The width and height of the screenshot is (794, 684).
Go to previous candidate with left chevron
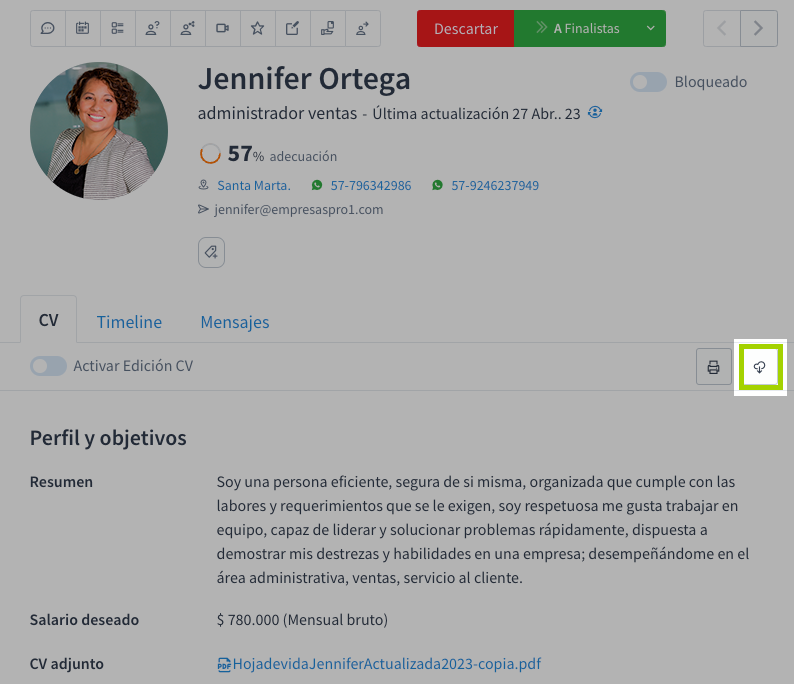[x=721, y=29]
